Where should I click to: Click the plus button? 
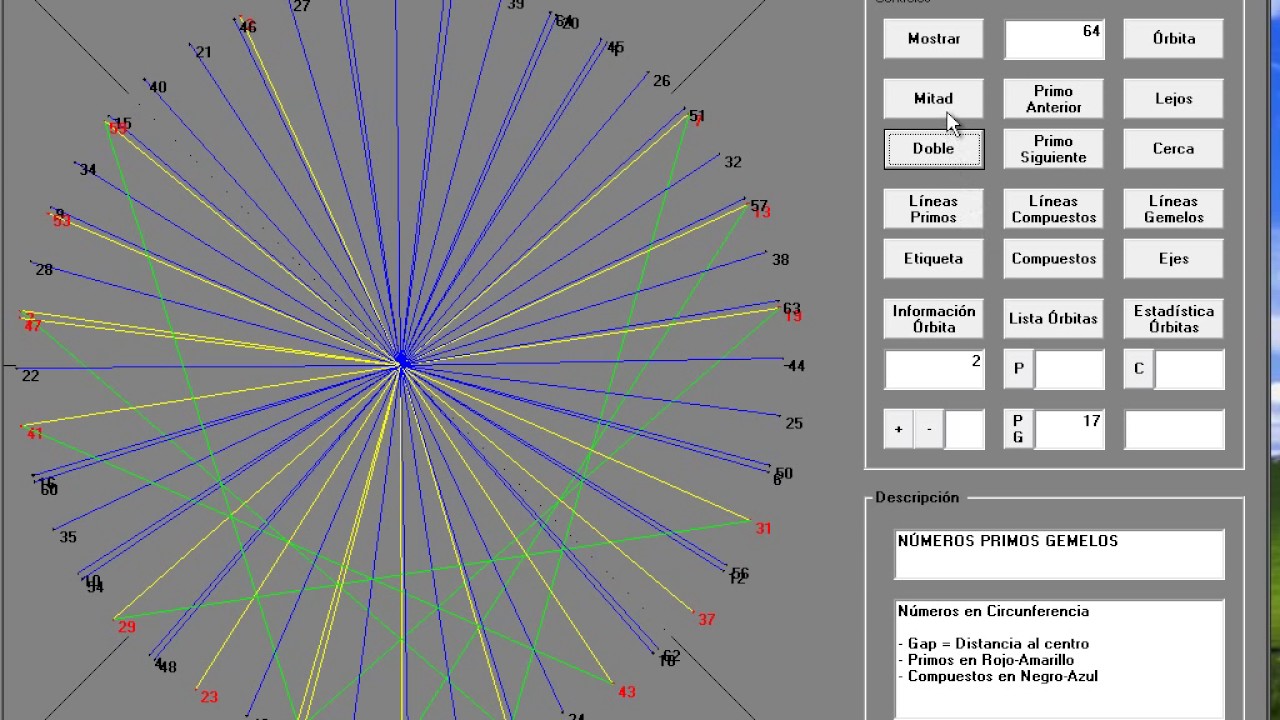pos(898,429)
